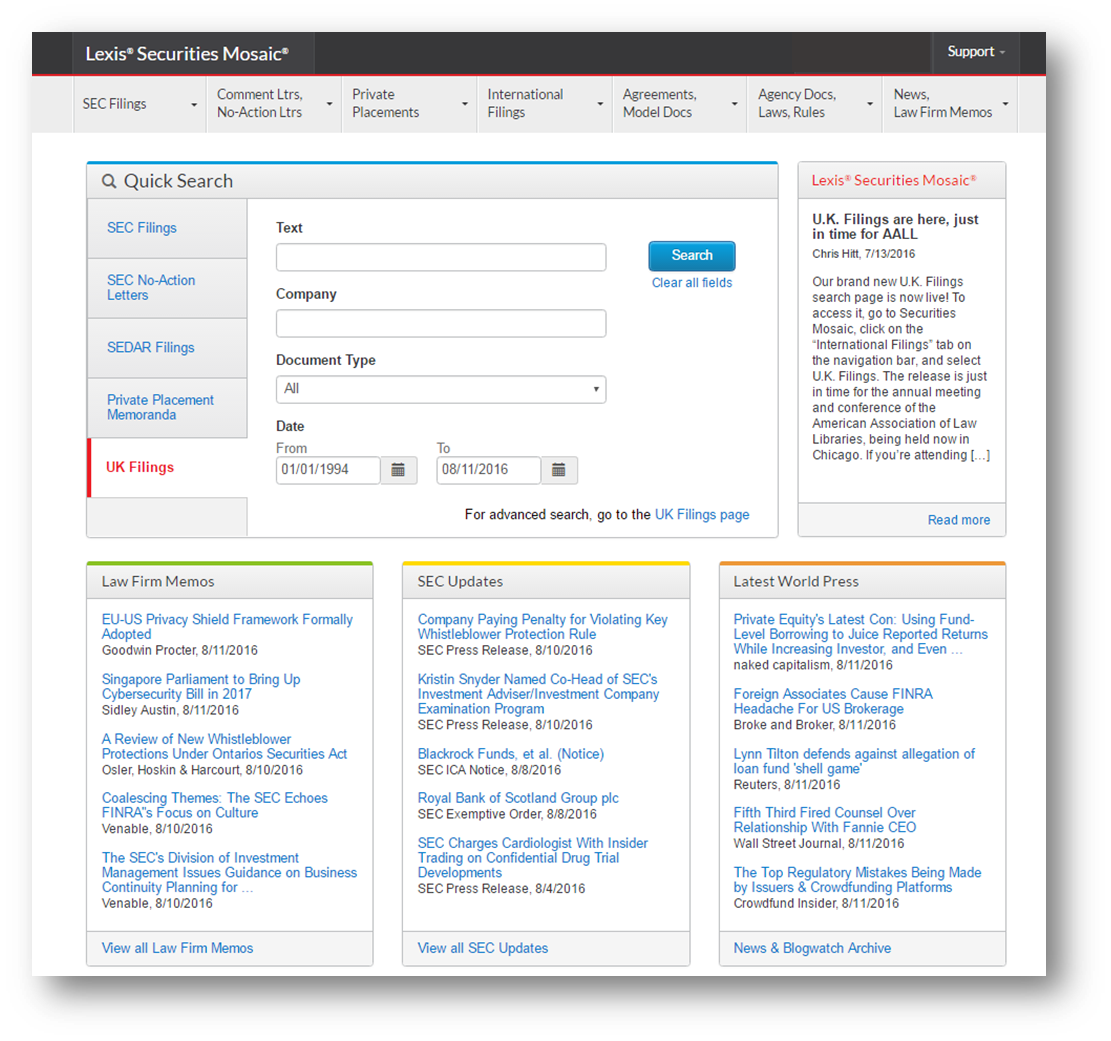
Task: Open Fifth Third Fired Counsel article
Action: [825, 821]
